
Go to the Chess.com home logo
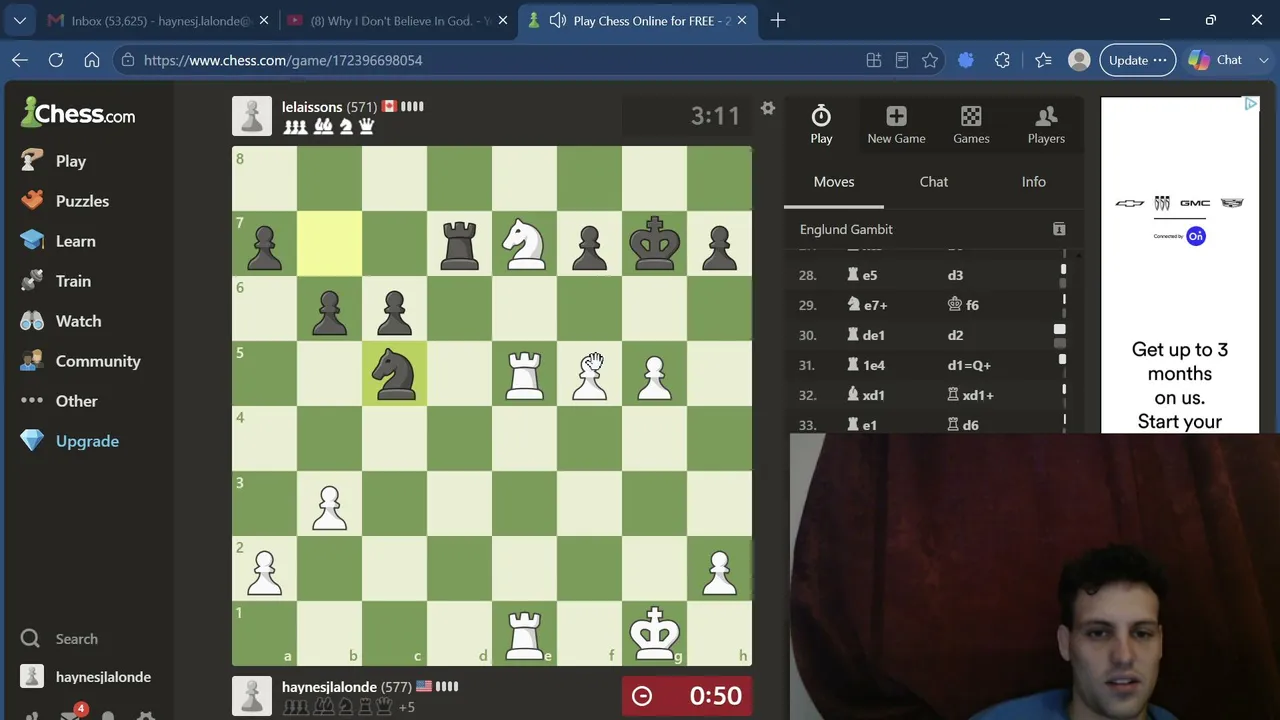click(78, 114)
